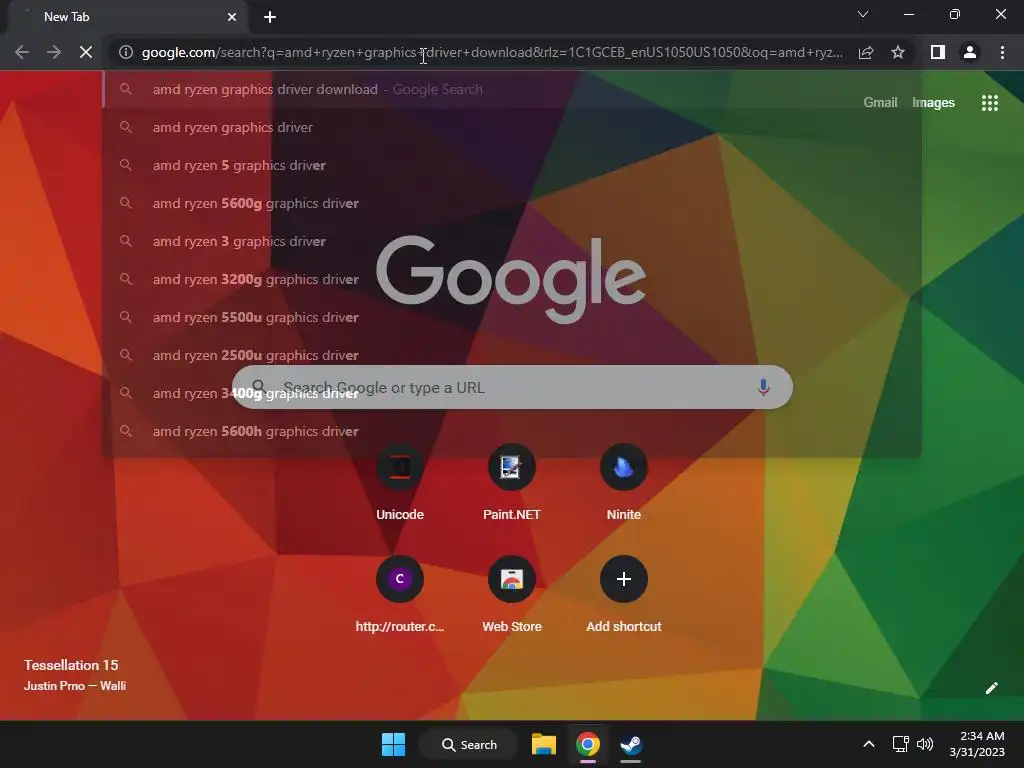
Task: Select suggestion amd ryzen 2500u graphics driver
Action: click(x=512, y=355)
